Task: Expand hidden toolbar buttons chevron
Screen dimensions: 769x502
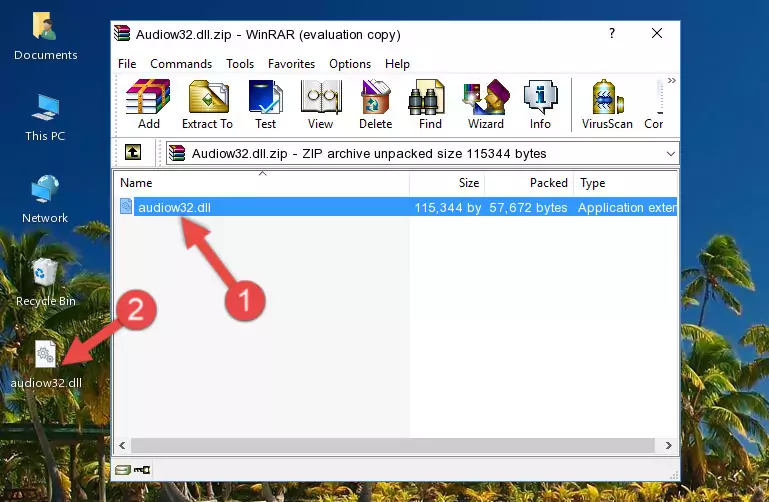Action: (x=671, y=80)
